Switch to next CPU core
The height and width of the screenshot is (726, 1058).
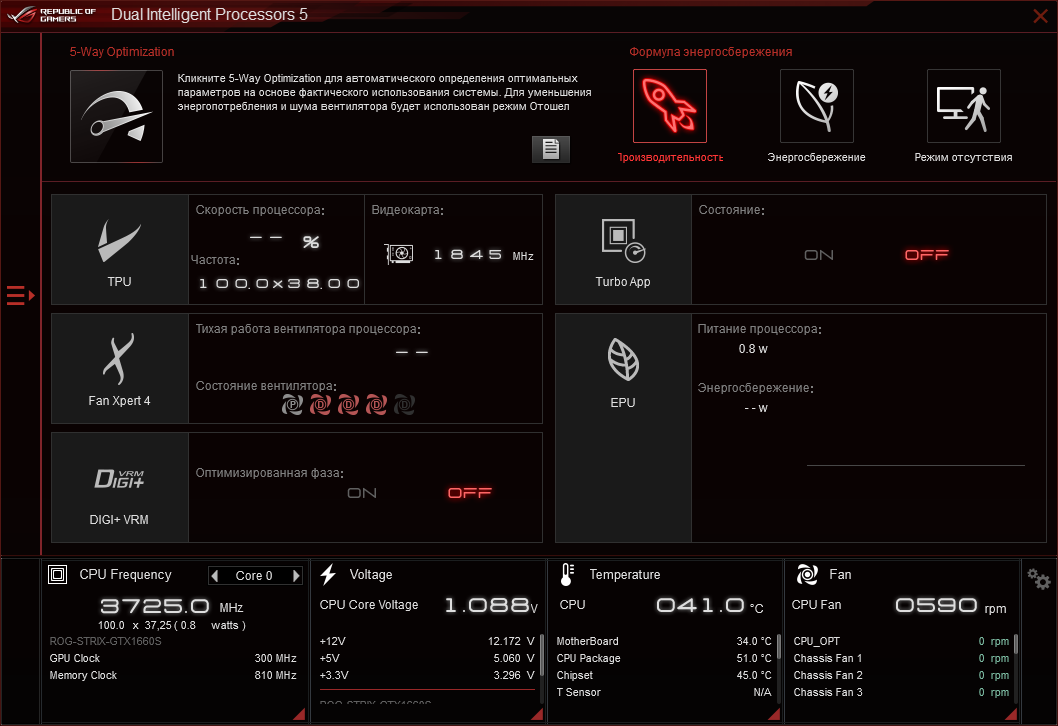pyautogui.click(x=296, y=576)
